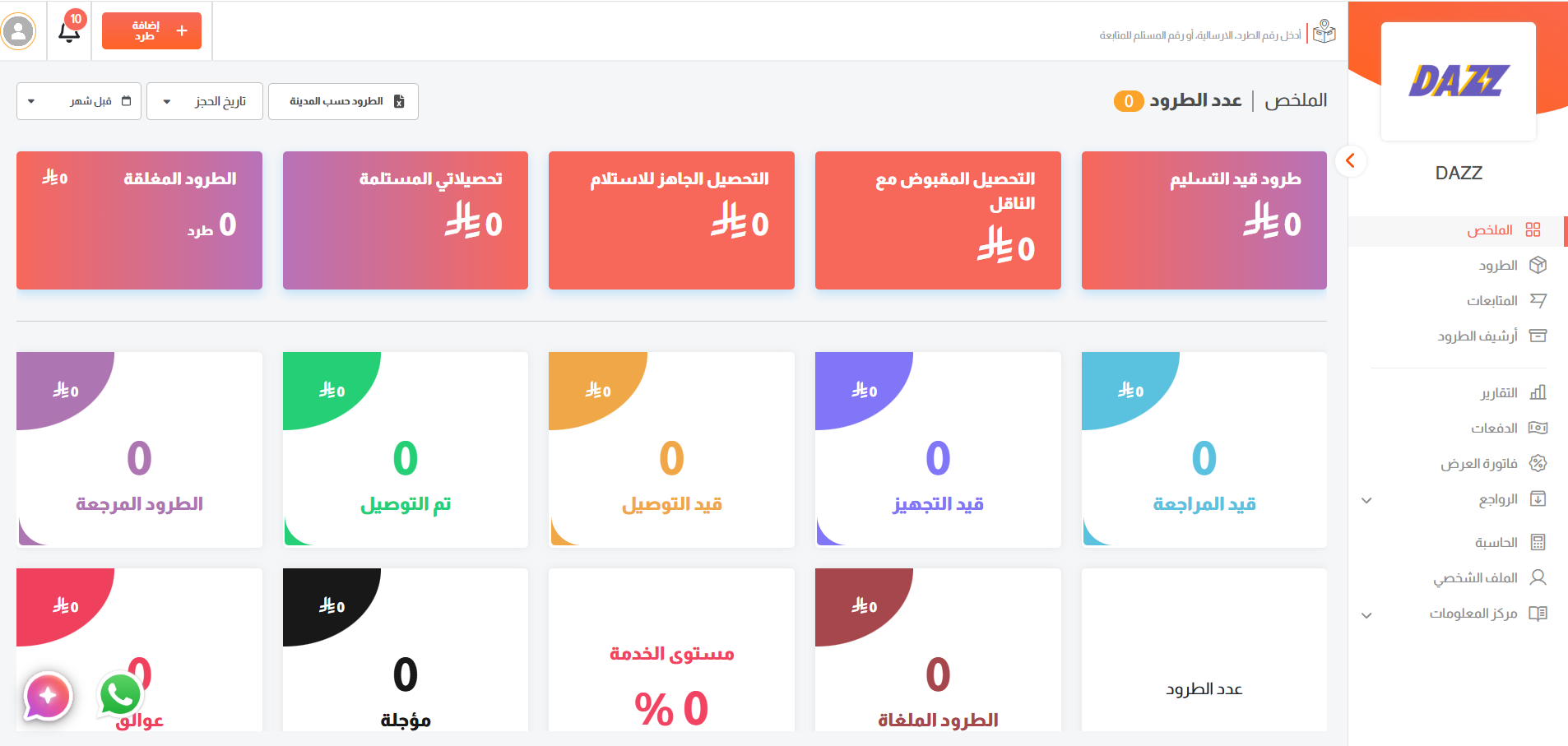
Task: Click the الطرود حسب المدينة export button
Action: pyautogui.click(x=343, y=101)
